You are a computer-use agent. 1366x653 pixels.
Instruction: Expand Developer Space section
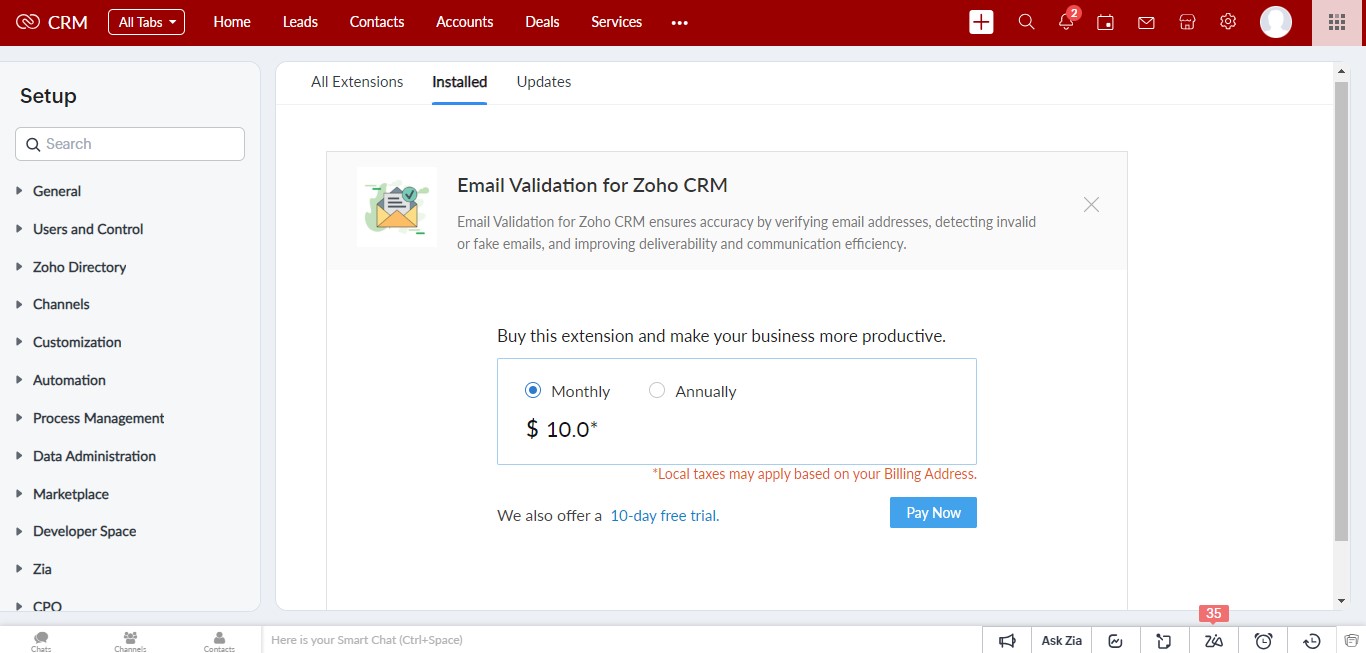pos(84,531)
